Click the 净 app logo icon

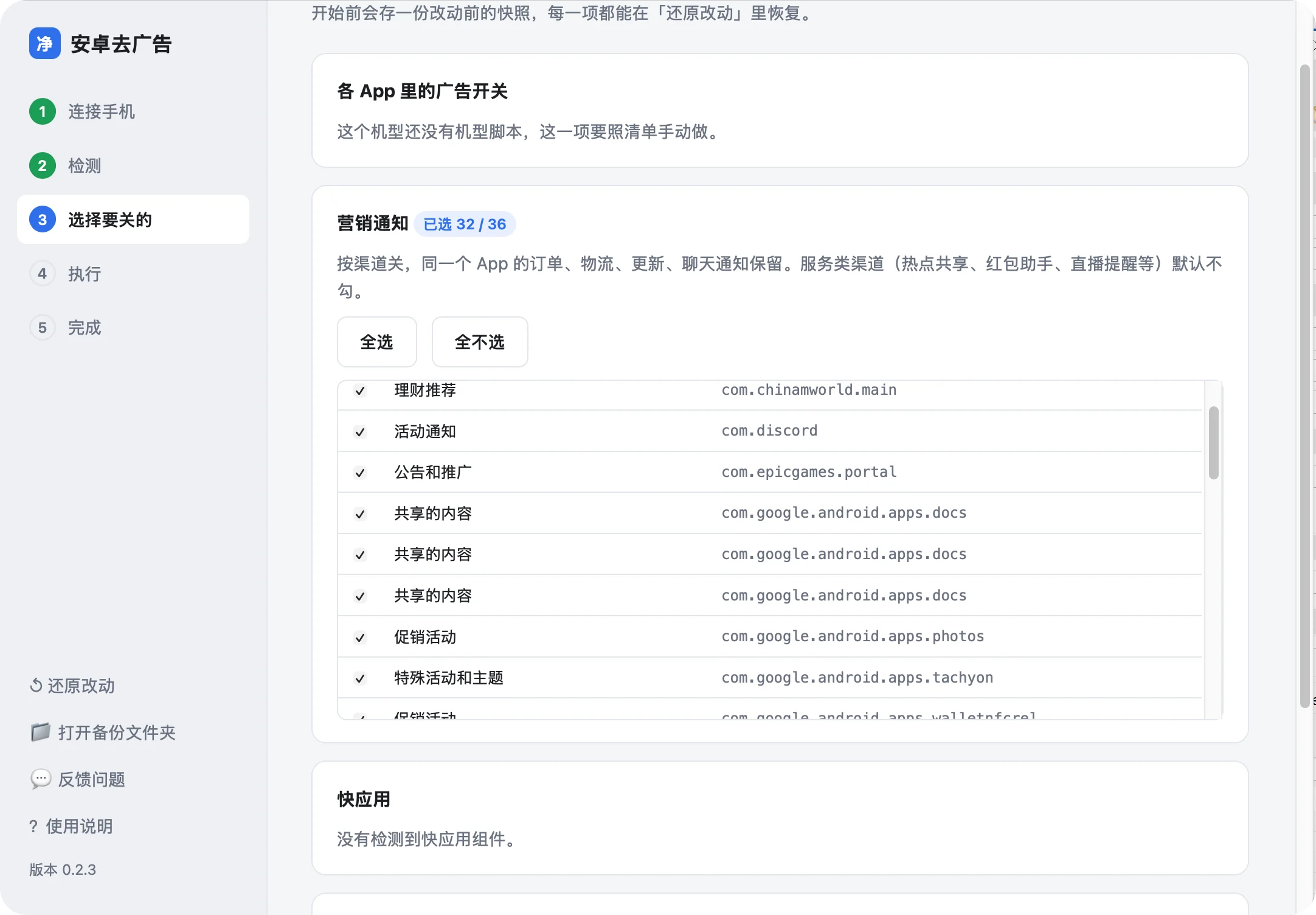pos(44,43)
